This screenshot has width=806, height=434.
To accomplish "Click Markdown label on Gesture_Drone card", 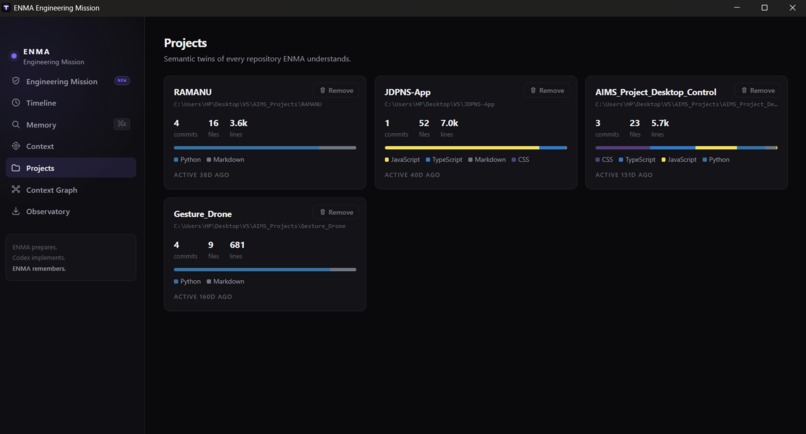I will (x=229, y=282).
